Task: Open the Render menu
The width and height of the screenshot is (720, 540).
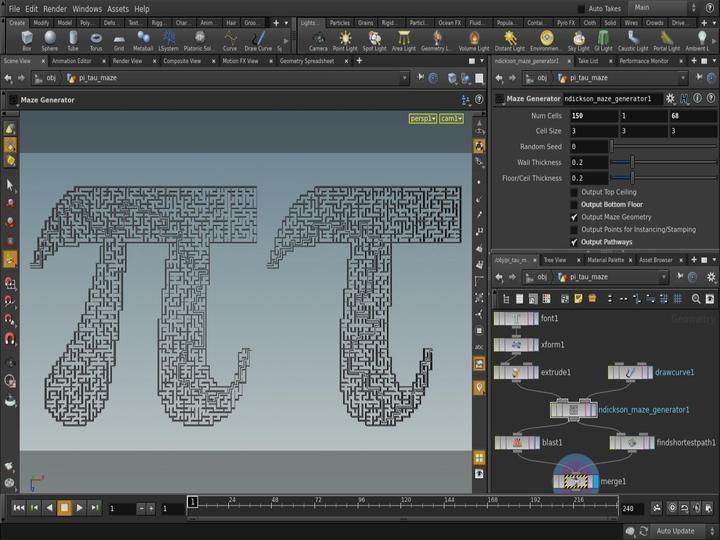Action: [x=55, y=9]
